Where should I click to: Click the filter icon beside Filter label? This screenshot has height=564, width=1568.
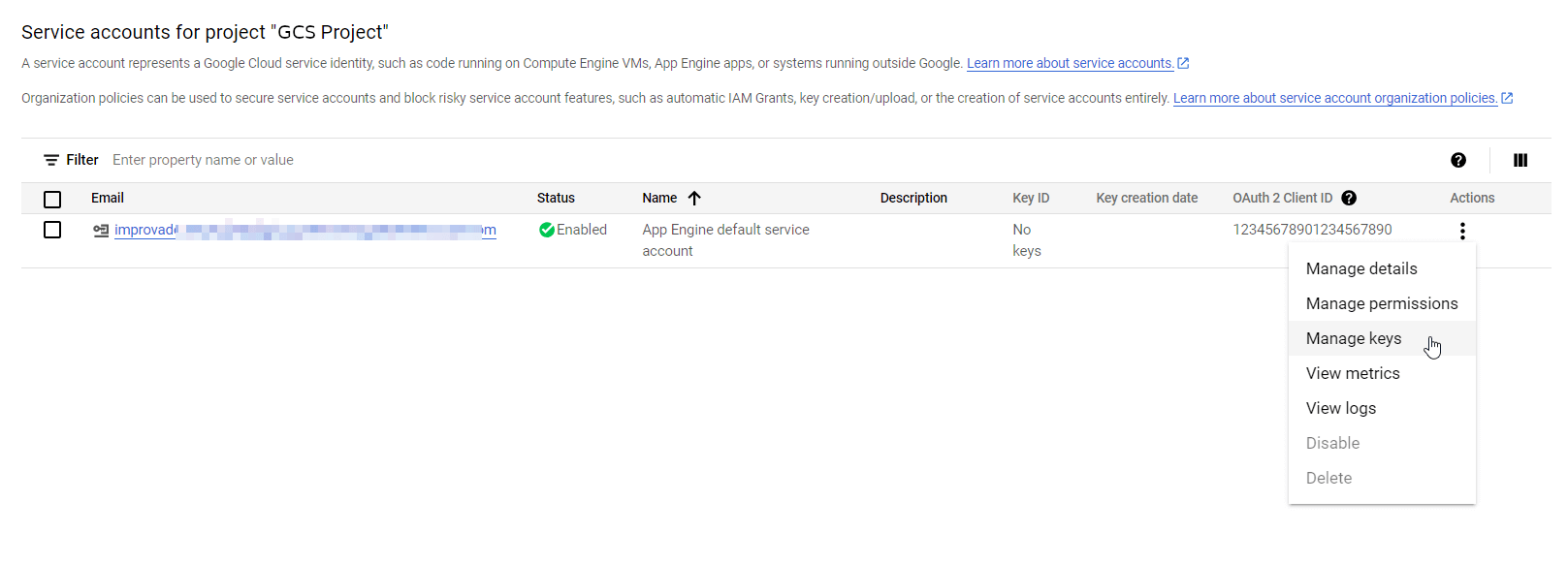point(51,160)
